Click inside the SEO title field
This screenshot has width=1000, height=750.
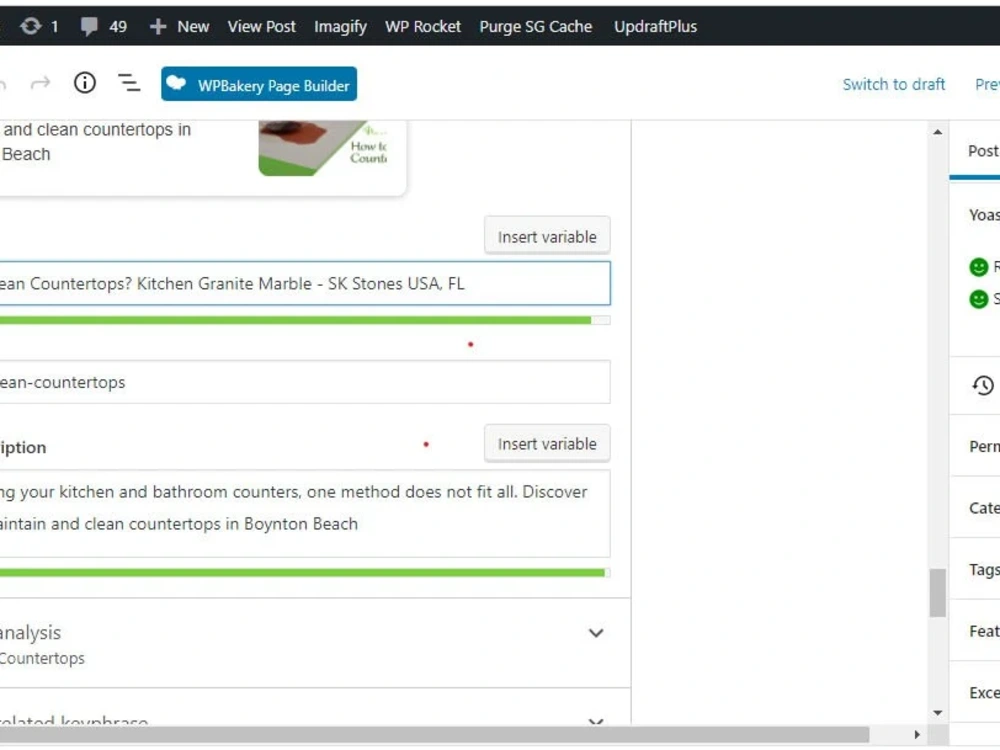point(305,283)
